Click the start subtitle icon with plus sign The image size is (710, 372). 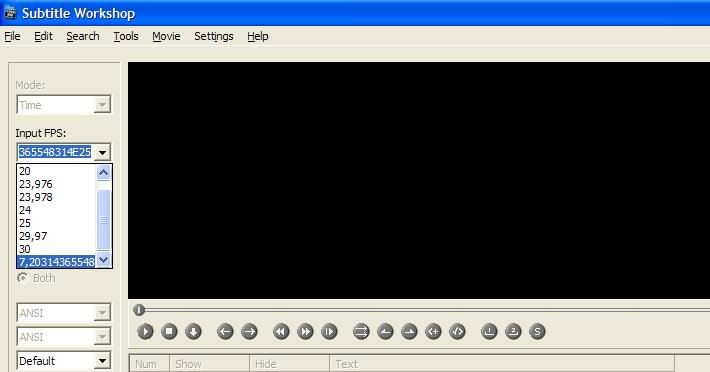pyautogui.click(x=433, y=332)
